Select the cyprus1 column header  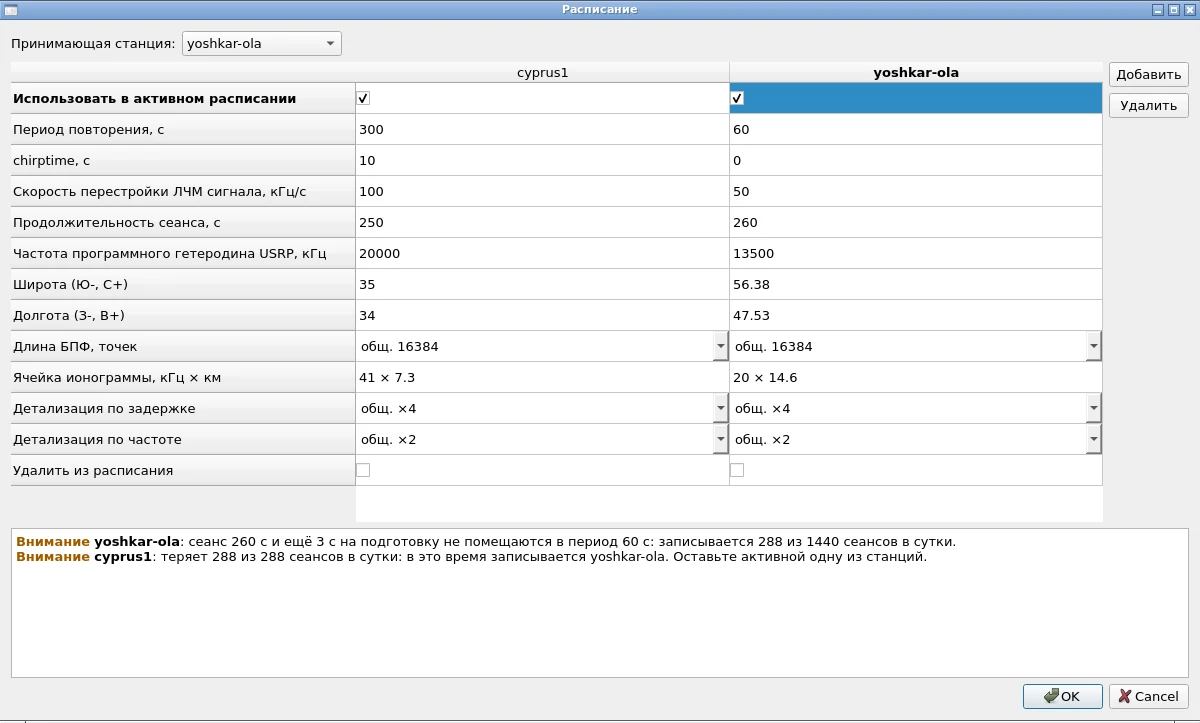543,72
